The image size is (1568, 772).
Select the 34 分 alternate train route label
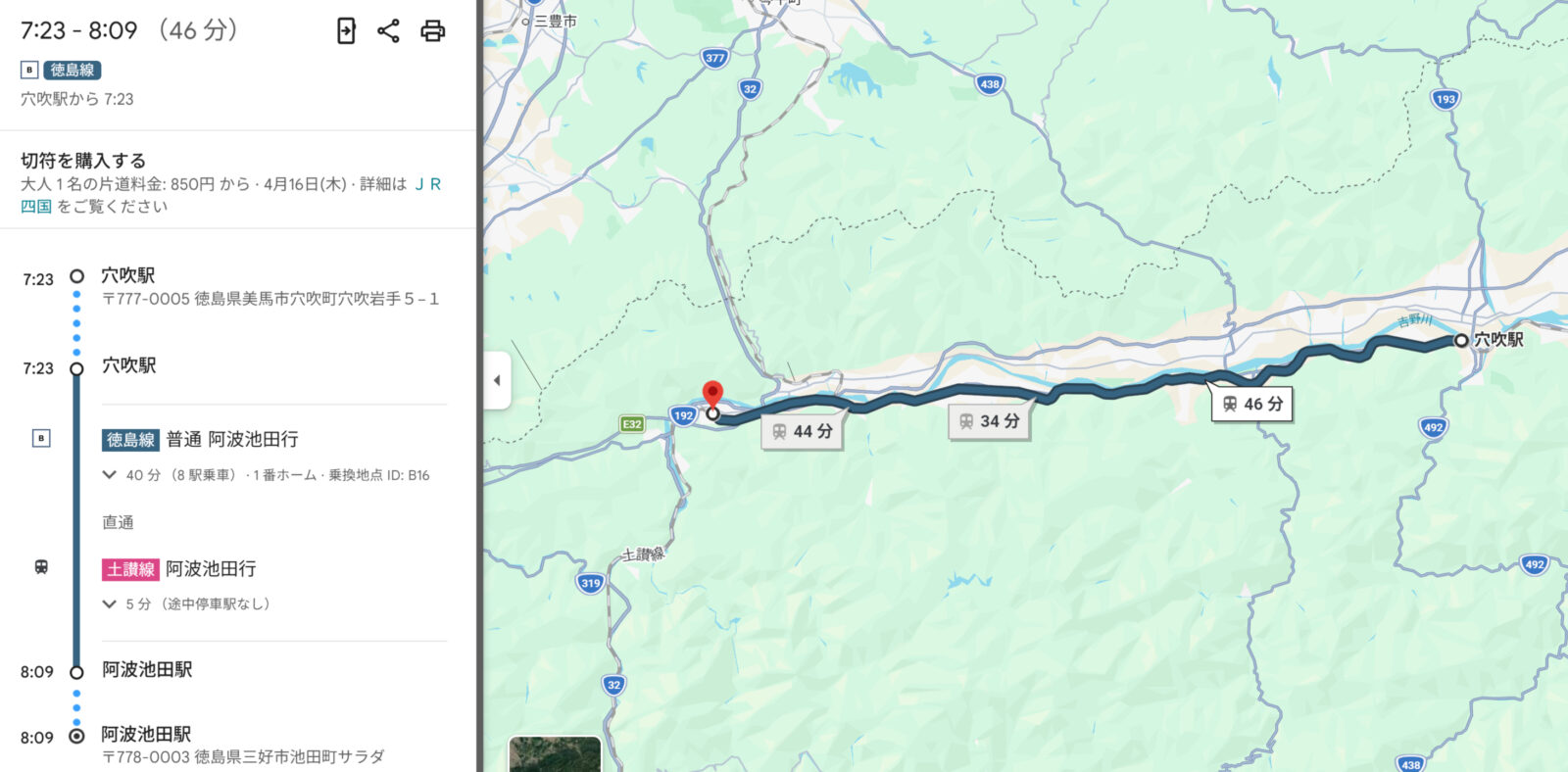click(989, 421)
